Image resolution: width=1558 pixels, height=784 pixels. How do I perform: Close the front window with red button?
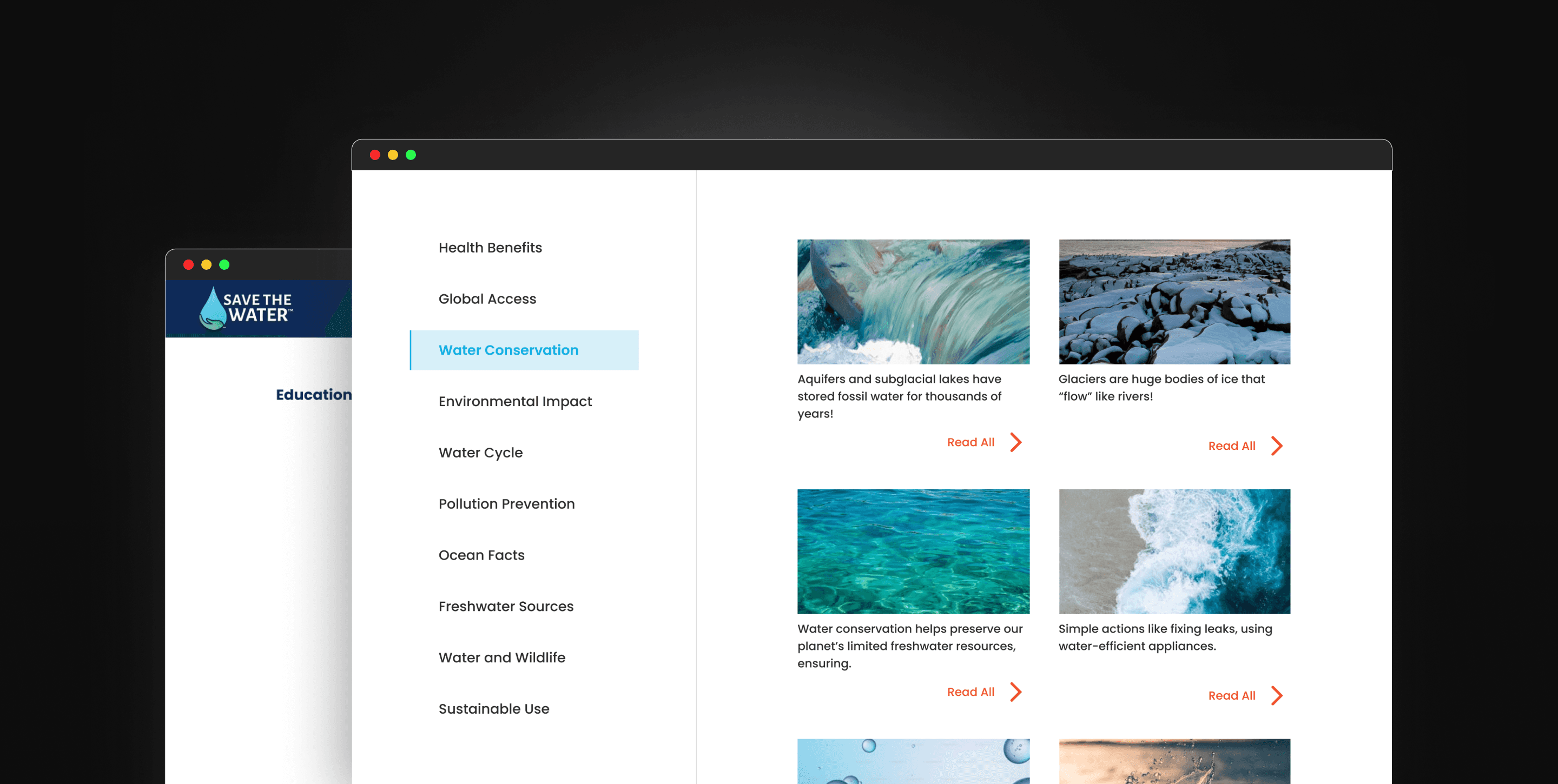pyautogui.click(x=375, y=155)
